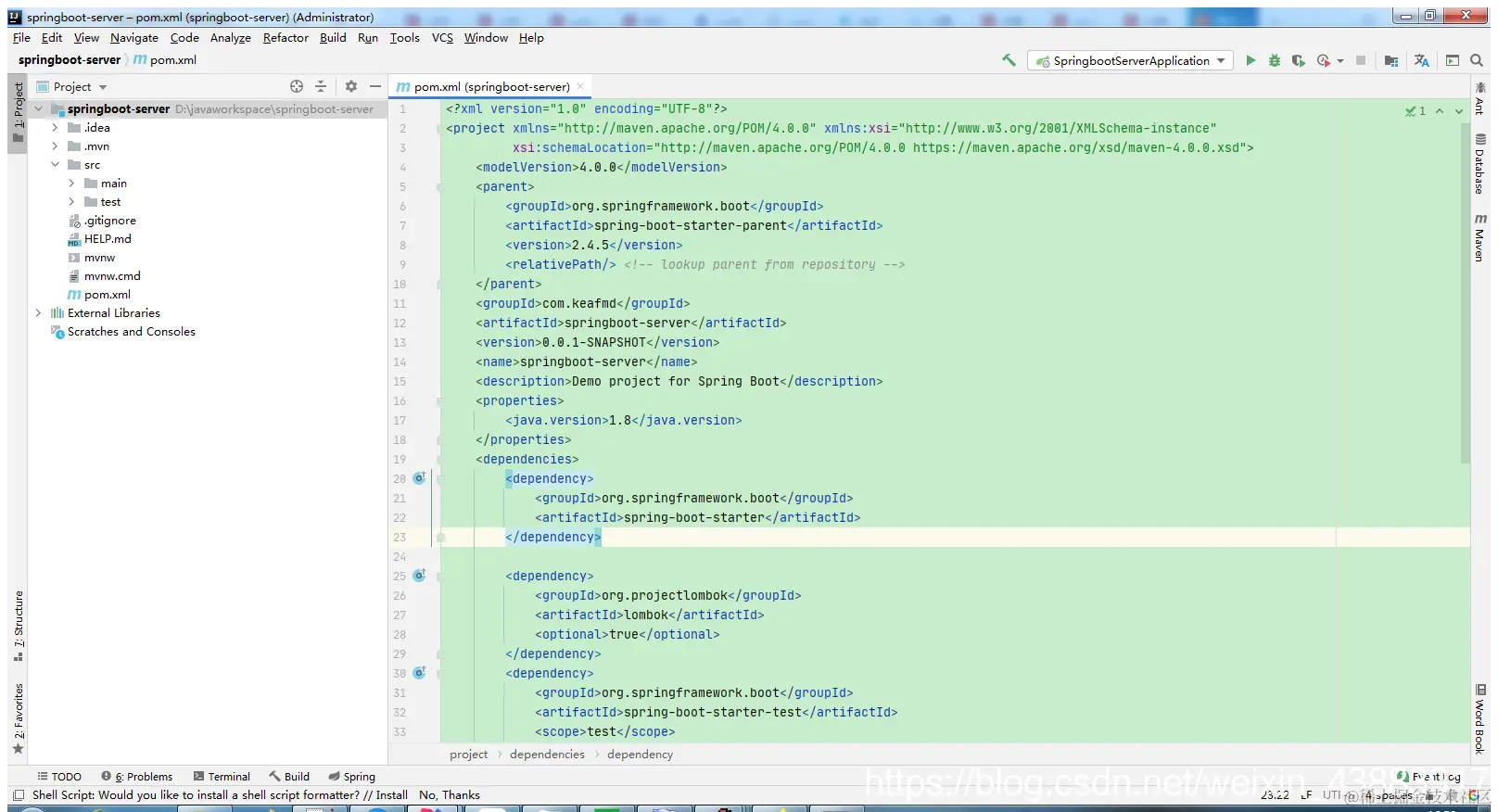Expand External Libraries node
Image resolution: width=1498 pixels, height=812 pixels.
click(38, 313)
